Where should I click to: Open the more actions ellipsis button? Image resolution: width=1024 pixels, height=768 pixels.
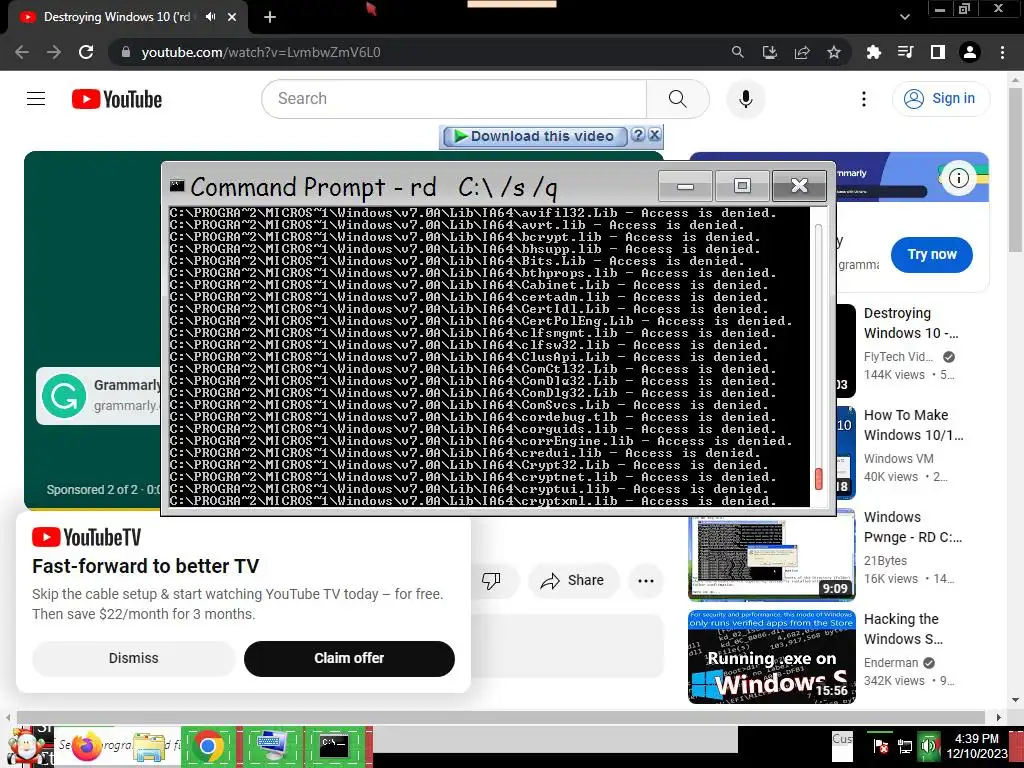click(645, 581)
